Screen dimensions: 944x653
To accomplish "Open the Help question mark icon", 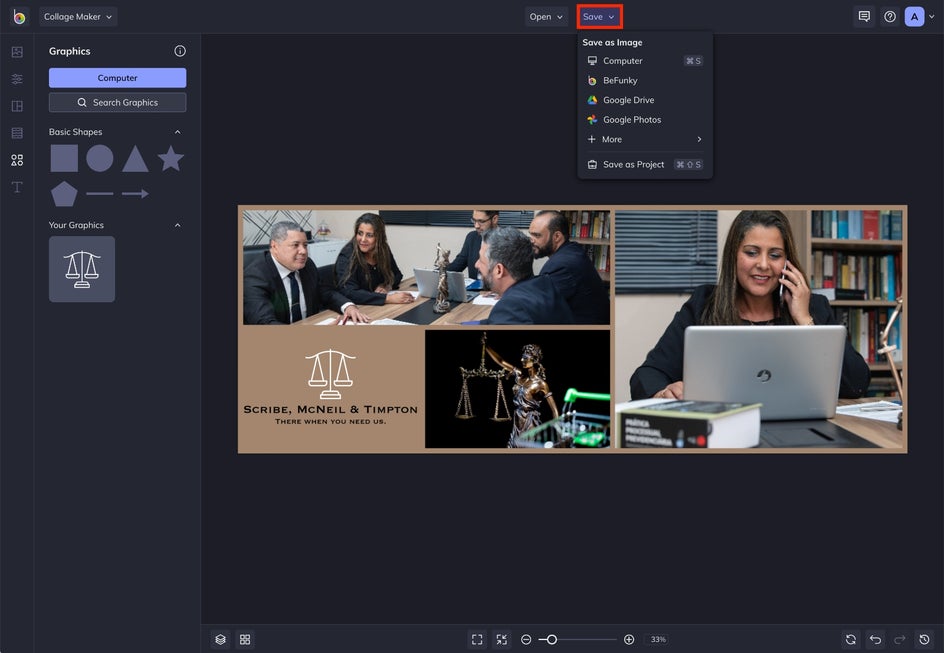I will click(890, 17).
